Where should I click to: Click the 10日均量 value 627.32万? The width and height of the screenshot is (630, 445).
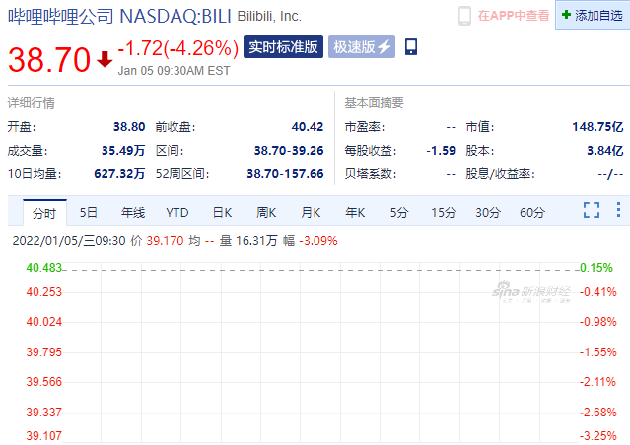click(x=119, y=174)
